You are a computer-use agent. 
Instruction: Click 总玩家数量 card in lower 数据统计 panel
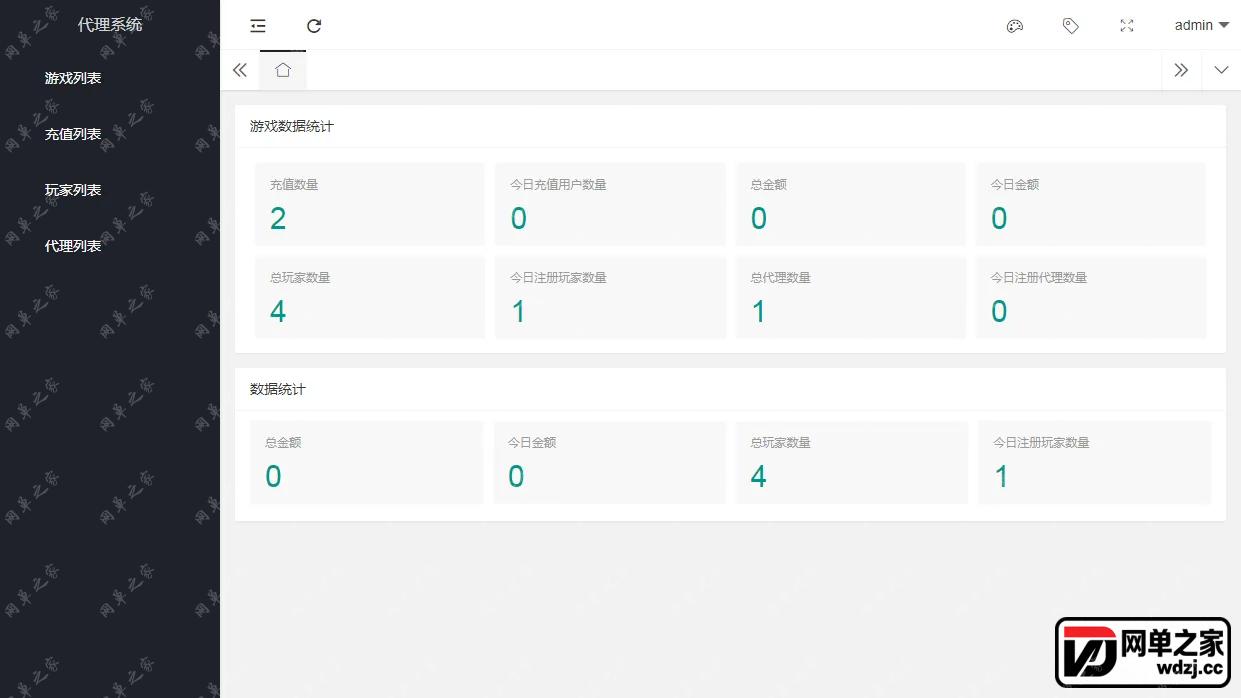(x=852, y=462)
